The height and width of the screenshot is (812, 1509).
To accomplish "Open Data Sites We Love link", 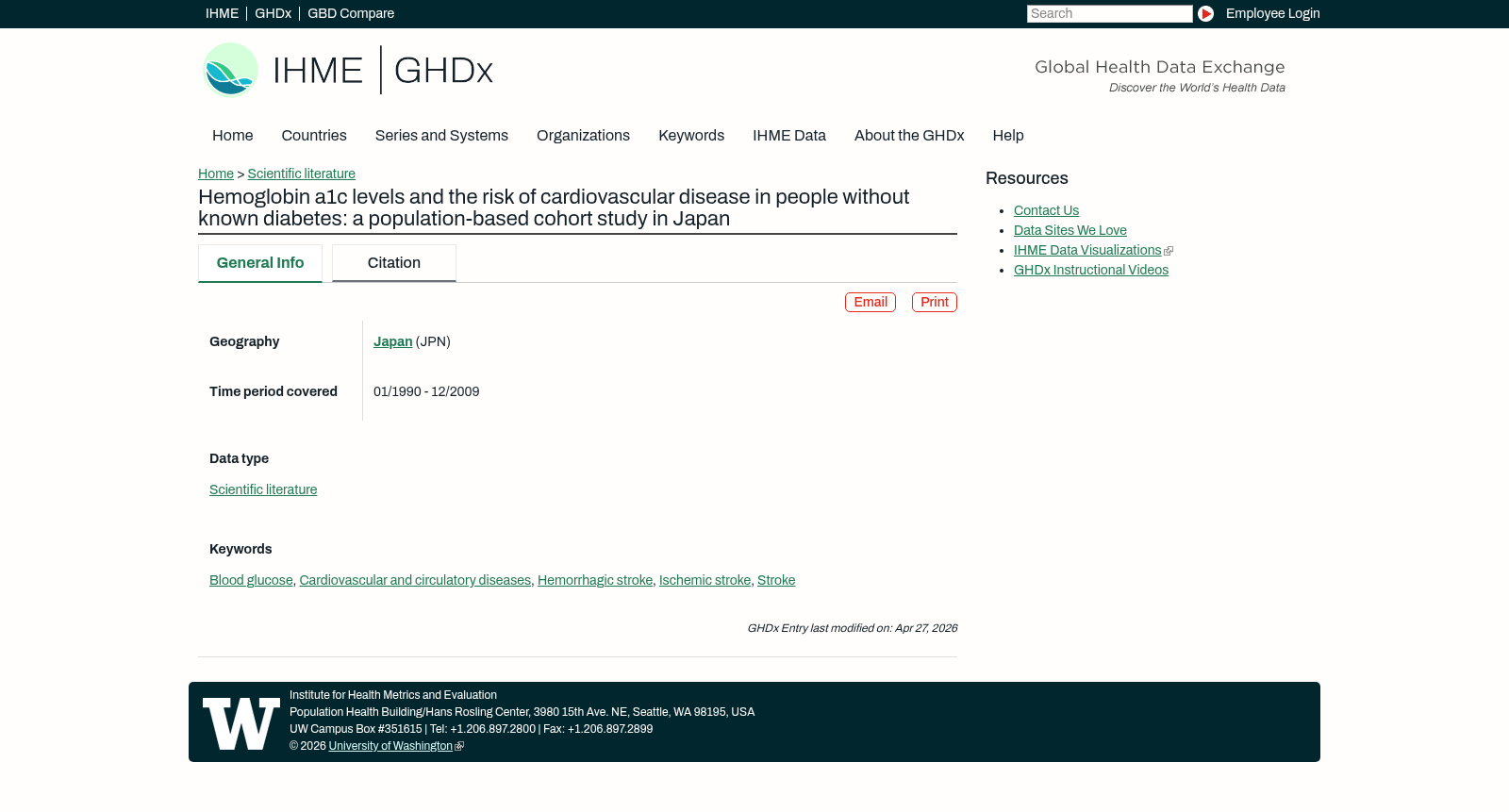I will [x=1070, y=230].
